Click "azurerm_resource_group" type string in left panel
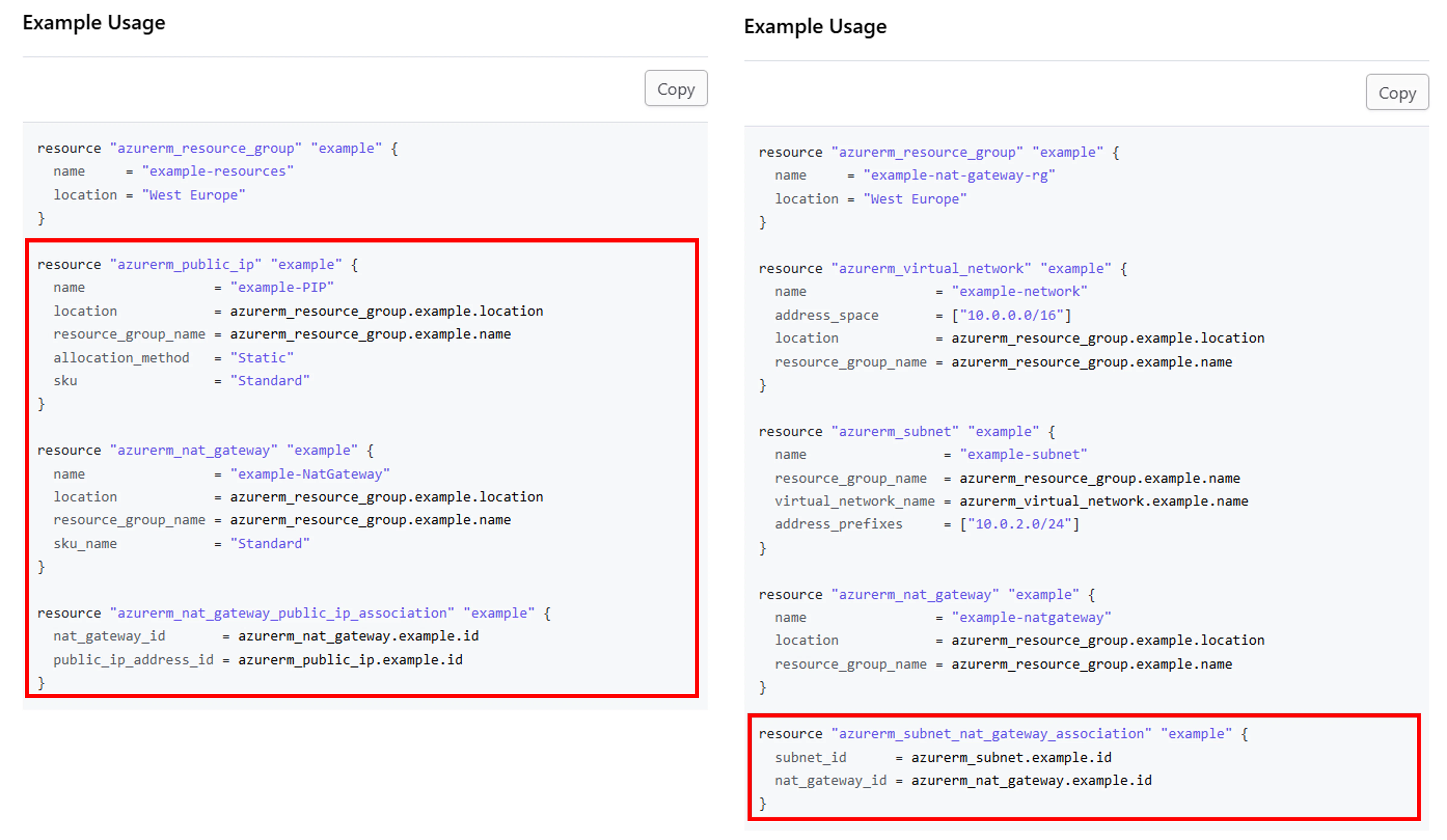1447x840 pixels. point(206,149)
